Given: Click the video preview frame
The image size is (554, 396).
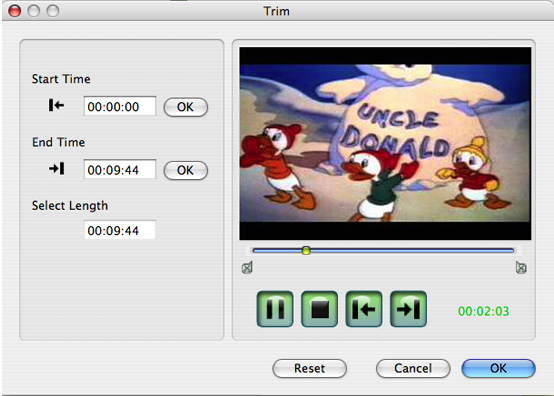Looking at the screenshot, I should 385,143.
